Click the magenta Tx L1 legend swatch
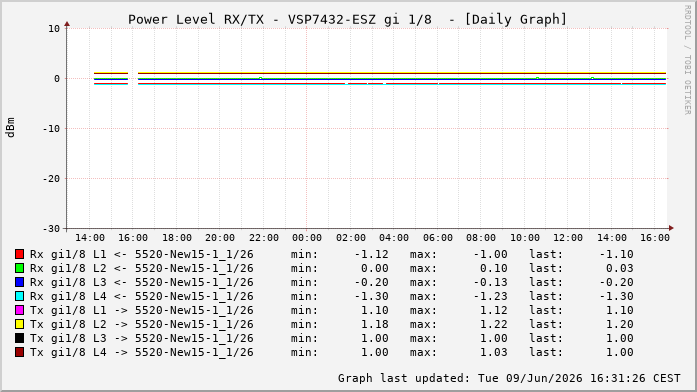The height and width of the screenshot is (392, 697). [19, 310]
